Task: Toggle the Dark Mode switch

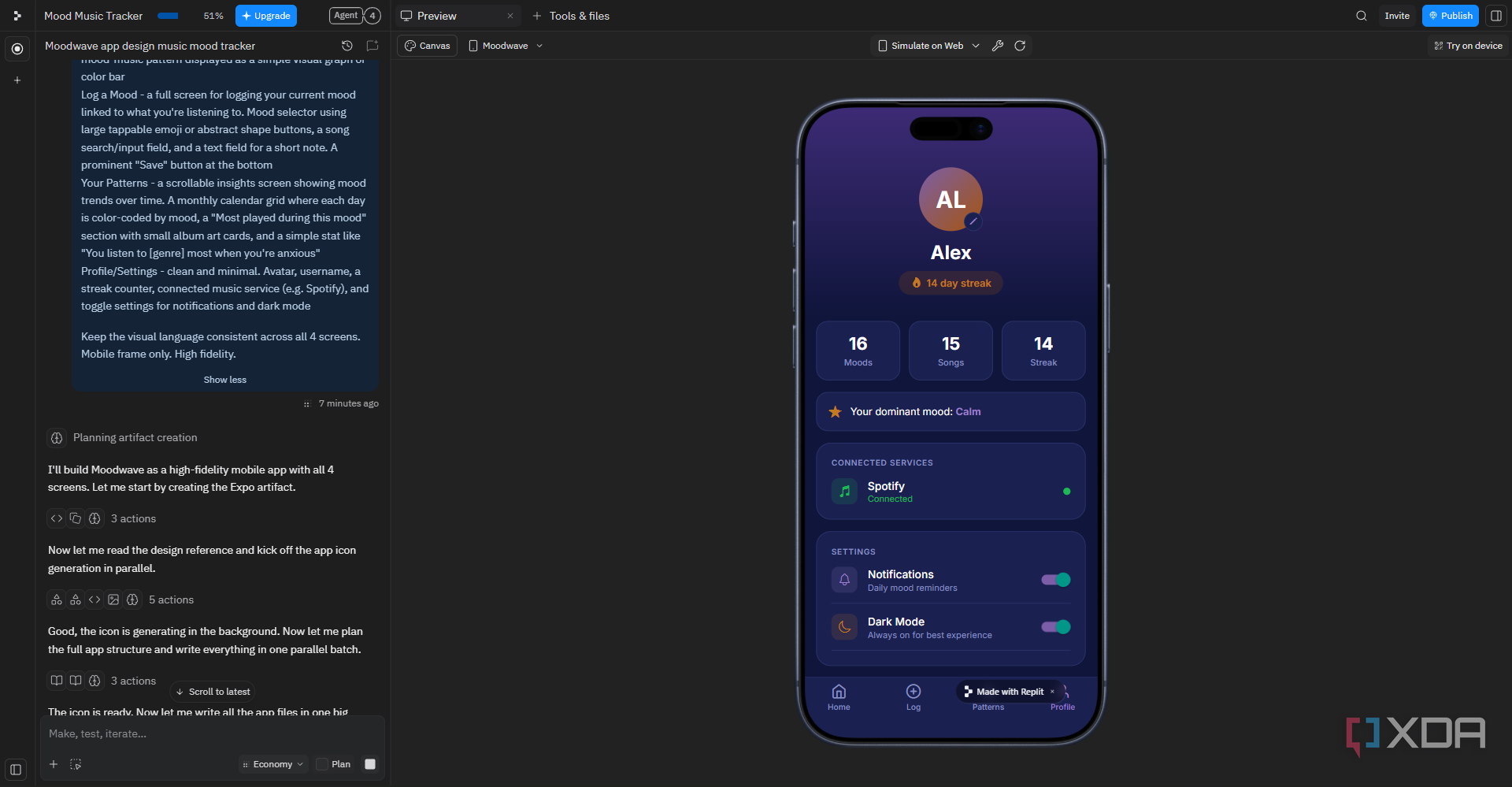Action: 1056,627
